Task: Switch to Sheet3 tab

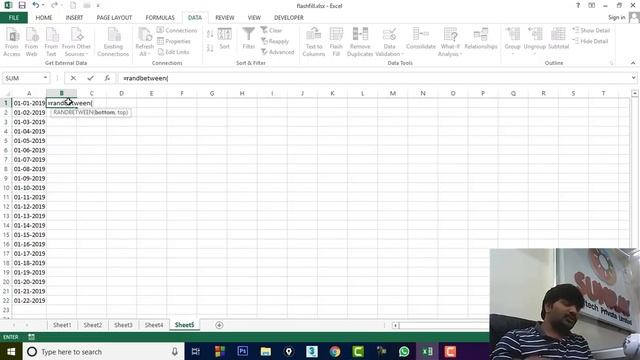Action: pyautogui.click(x=123, y=325)
